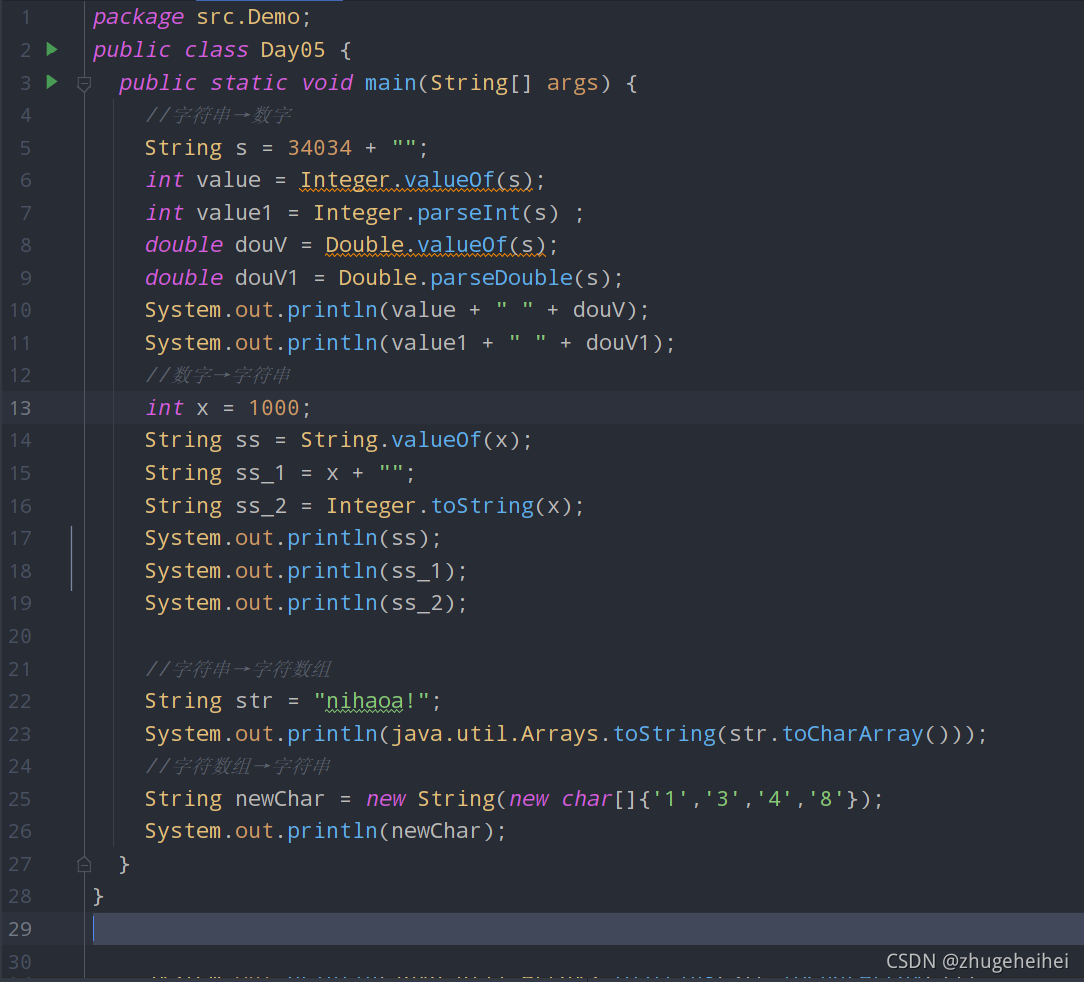
Task: Collapse the main method fold marker
Action: pyautogui.click(x=84, y=85)
